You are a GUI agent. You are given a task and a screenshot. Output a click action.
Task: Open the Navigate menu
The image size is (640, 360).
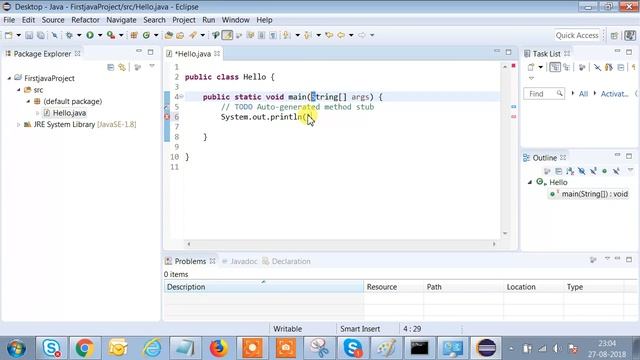(x=121, y=20)
